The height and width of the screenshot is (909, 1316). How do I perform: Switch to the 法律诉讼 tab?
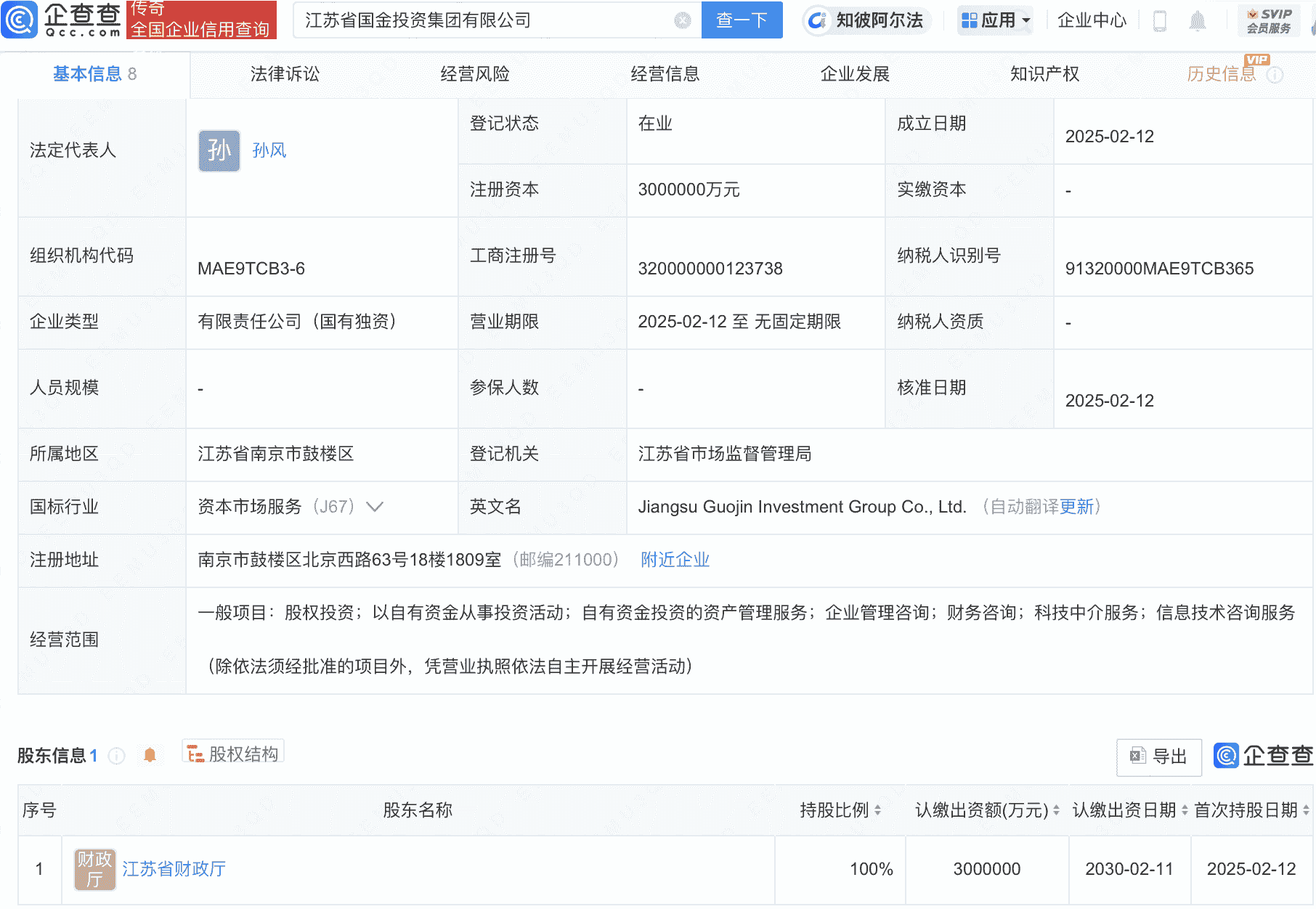[x=285, y=74]
